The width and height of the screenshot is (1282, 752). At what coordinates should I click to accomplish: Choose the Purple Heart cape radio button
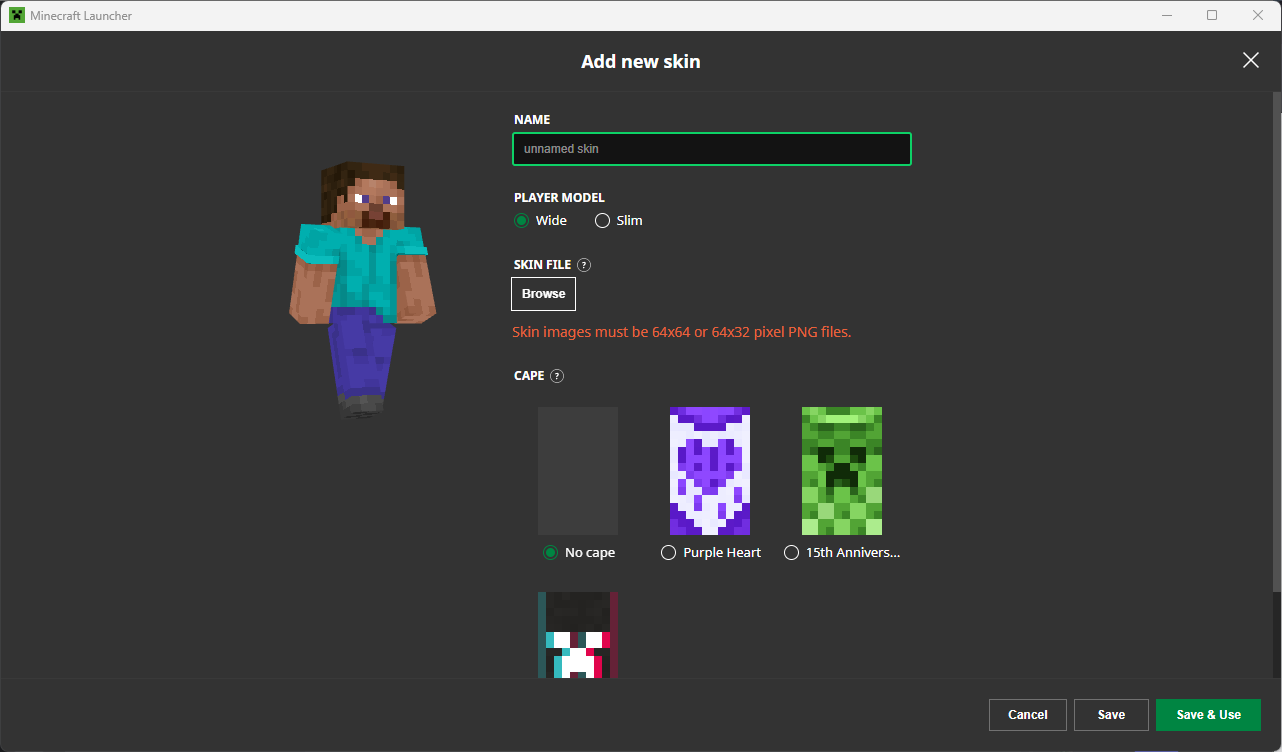coord(669,552)
